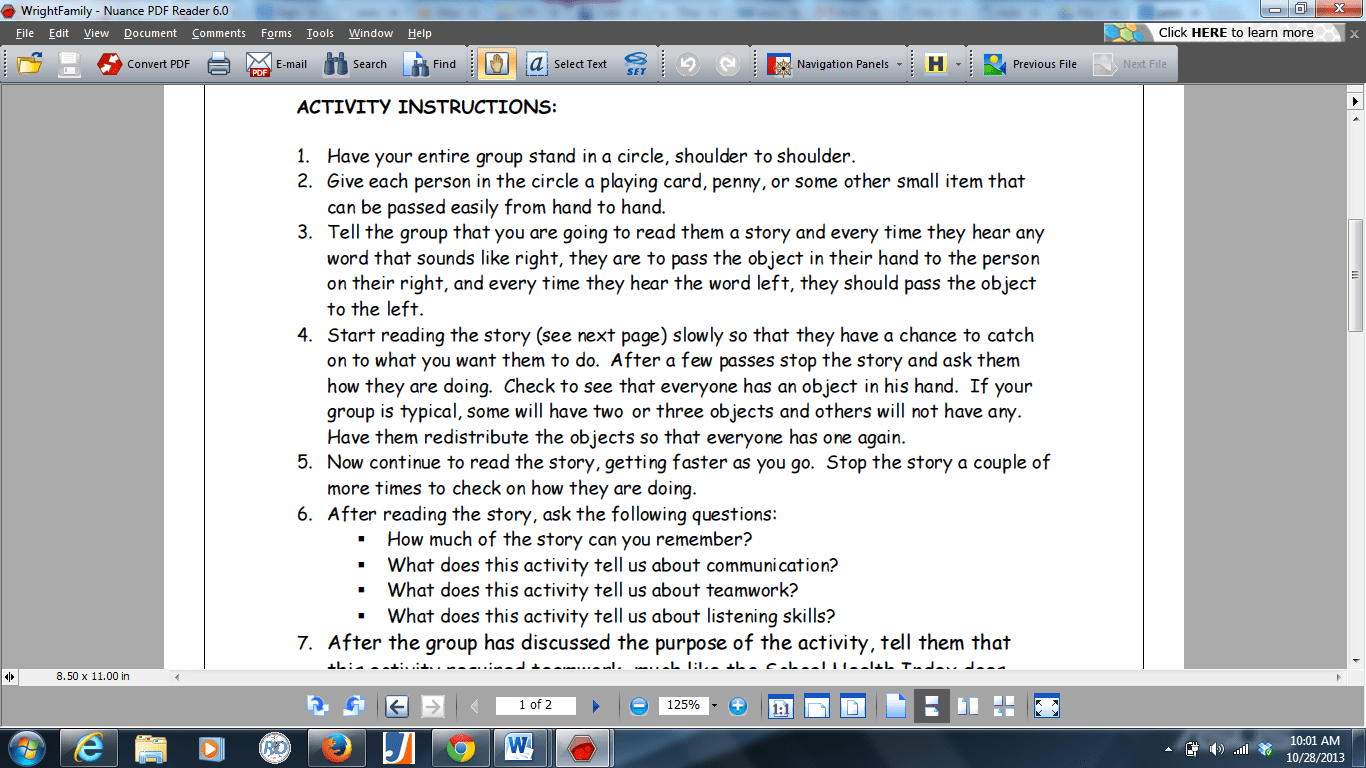This screenshot has height=768, width=1366.
Task: Open the Tools menu
Action: (320, 33)
